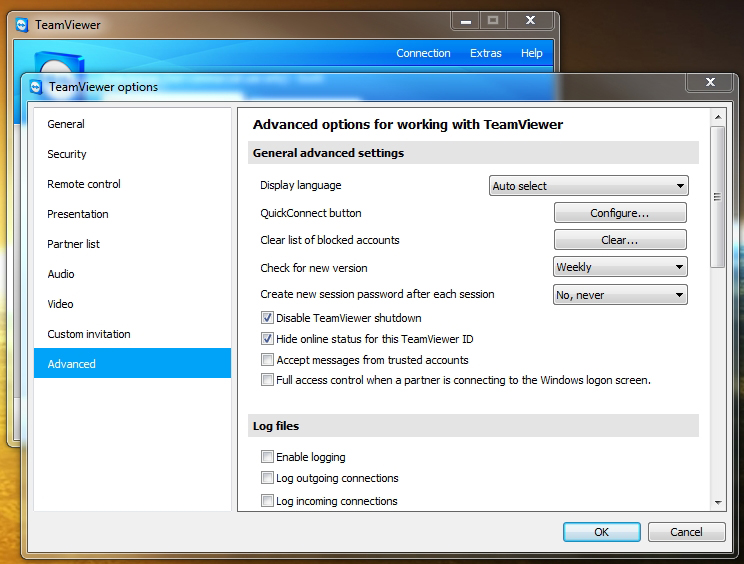Click the Log files section heading
This screenshot has height=564, width=744.
[x=276, y=425]
